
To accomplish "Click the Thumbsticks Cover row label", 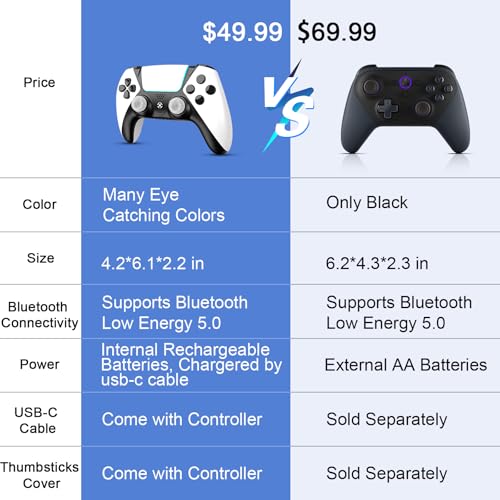I will coord(40,475).
